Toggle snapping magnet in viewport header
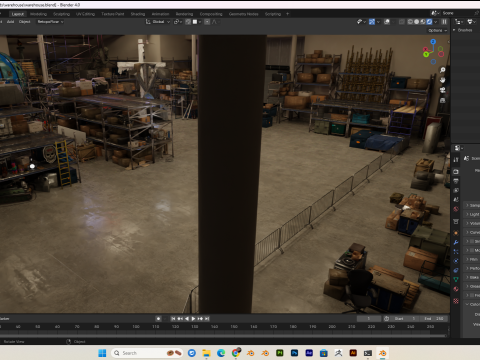 coord(188,22)
